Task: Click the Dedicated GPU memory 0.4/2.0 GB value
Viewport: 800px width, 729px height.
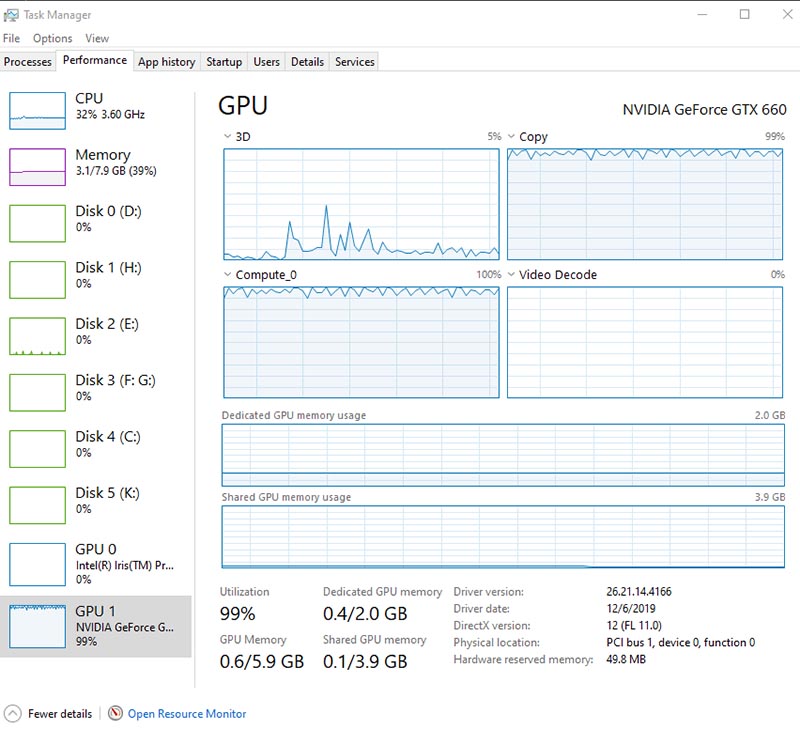Action: (365, 613)
